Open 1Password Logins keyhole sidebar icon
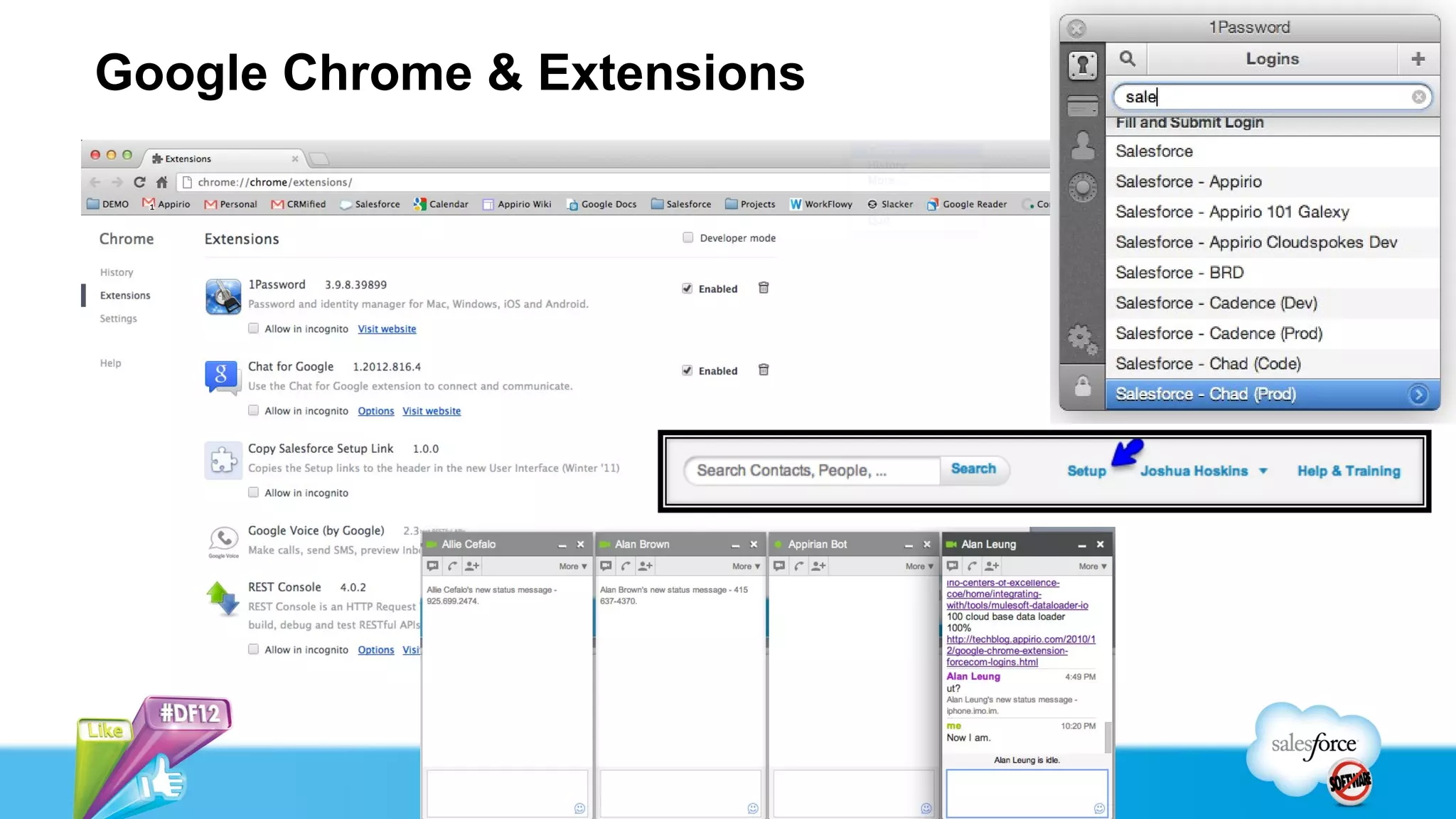This screenshot has width=1456, height=819. [1083, 65]
